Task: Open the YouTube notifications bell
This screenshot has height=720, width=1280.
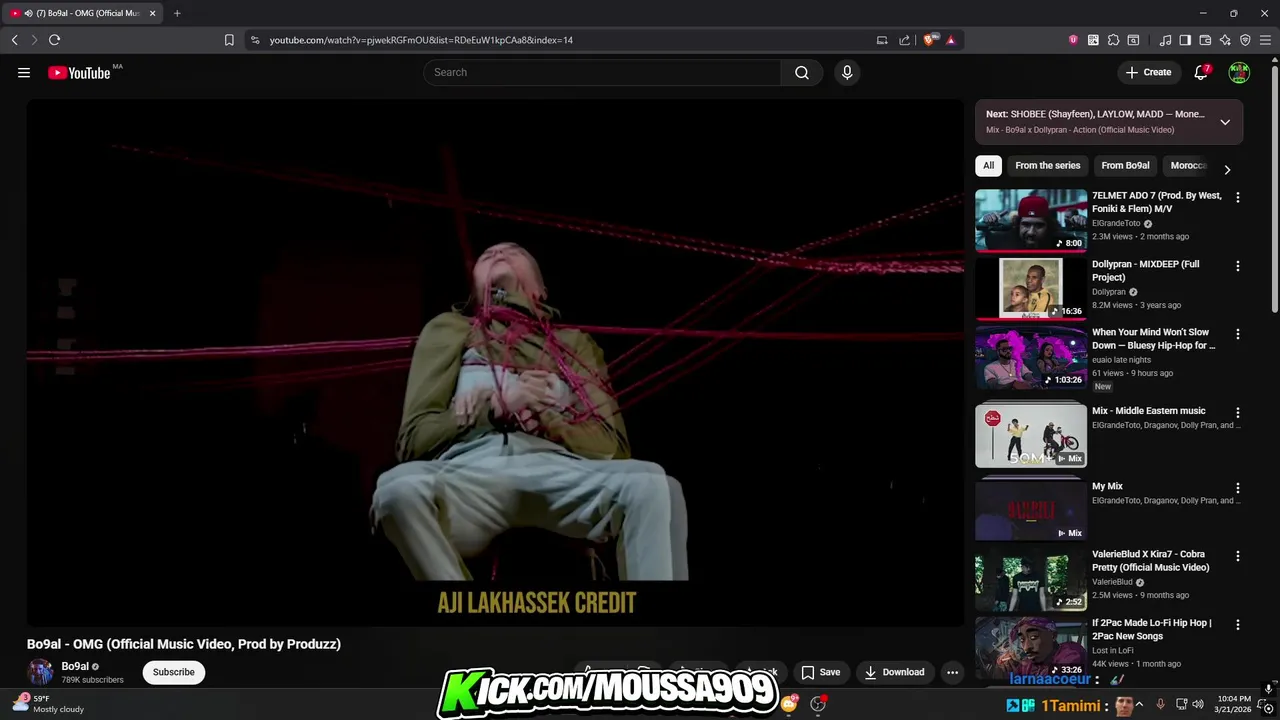Action: tap(1202, 72)
